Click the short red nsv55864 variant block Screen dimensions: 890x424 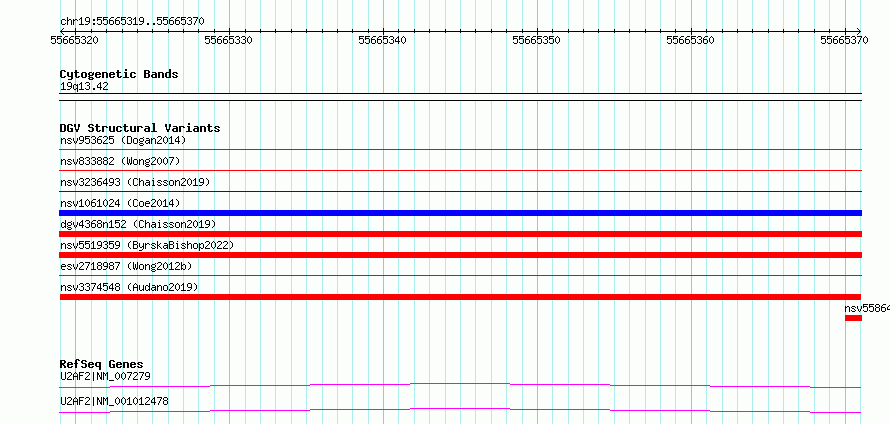[853, 318]
